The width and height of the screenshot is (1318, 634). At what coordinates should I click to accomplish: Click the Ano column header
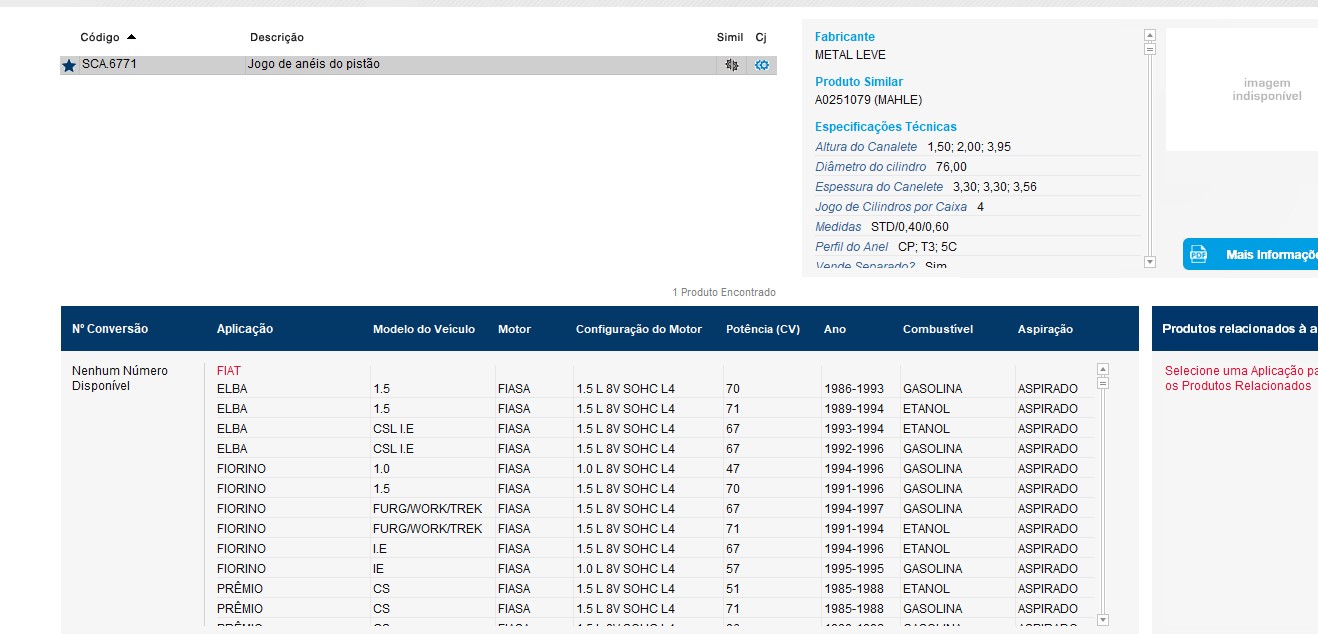click(x=835, y=329)
